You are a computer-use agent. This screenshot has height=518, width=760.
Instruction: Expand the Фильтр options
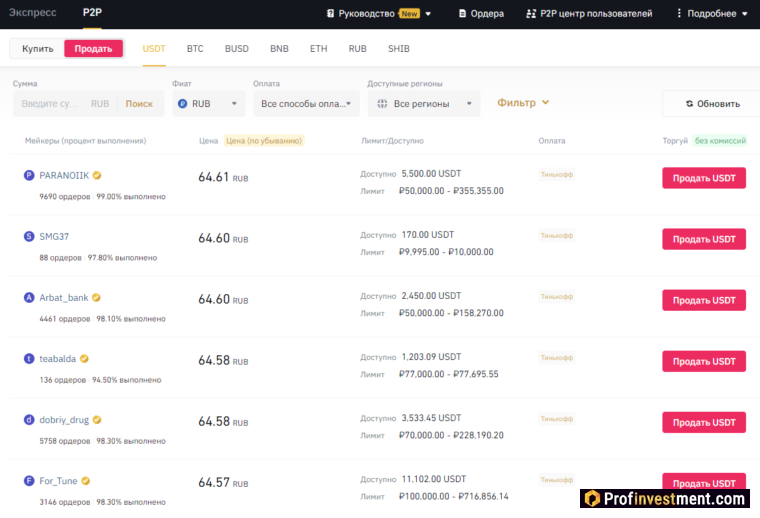coord(522,103)
